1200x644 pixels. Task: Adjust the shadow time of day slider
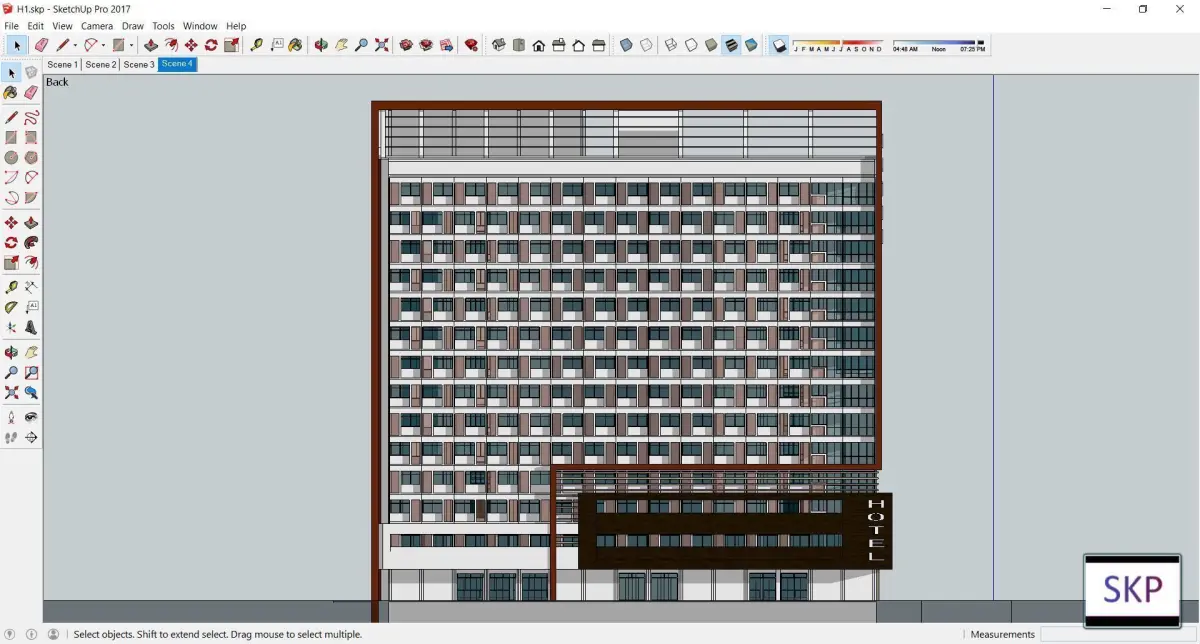pyautogui.click(x=938, y=43)
